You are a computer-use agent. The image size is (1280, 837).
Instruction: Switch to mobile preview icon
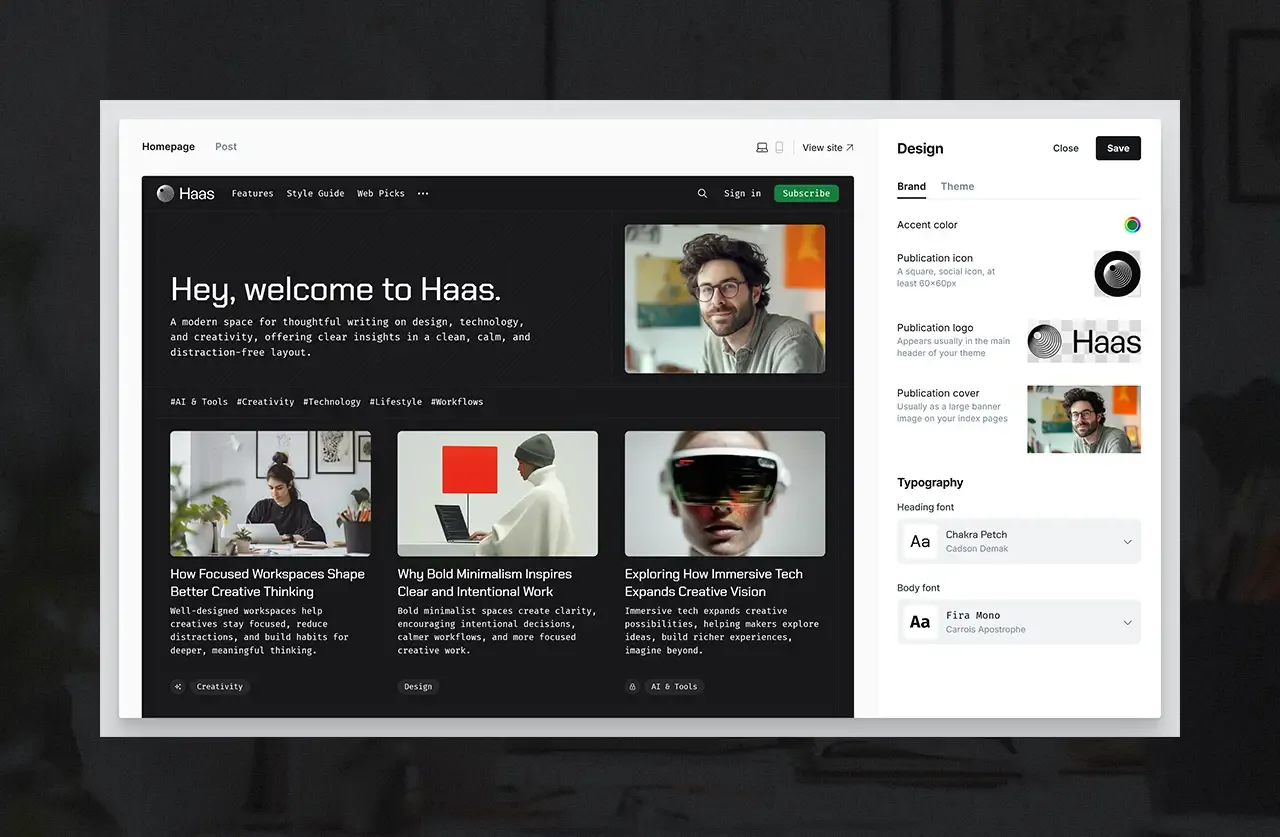tap(780, 147)
